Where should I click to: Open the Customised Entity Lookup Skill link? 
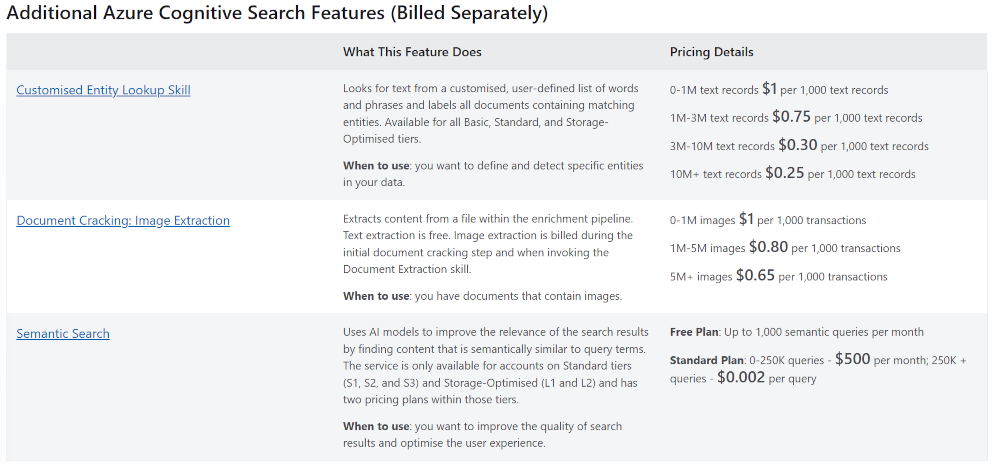[x=103, y=90]
